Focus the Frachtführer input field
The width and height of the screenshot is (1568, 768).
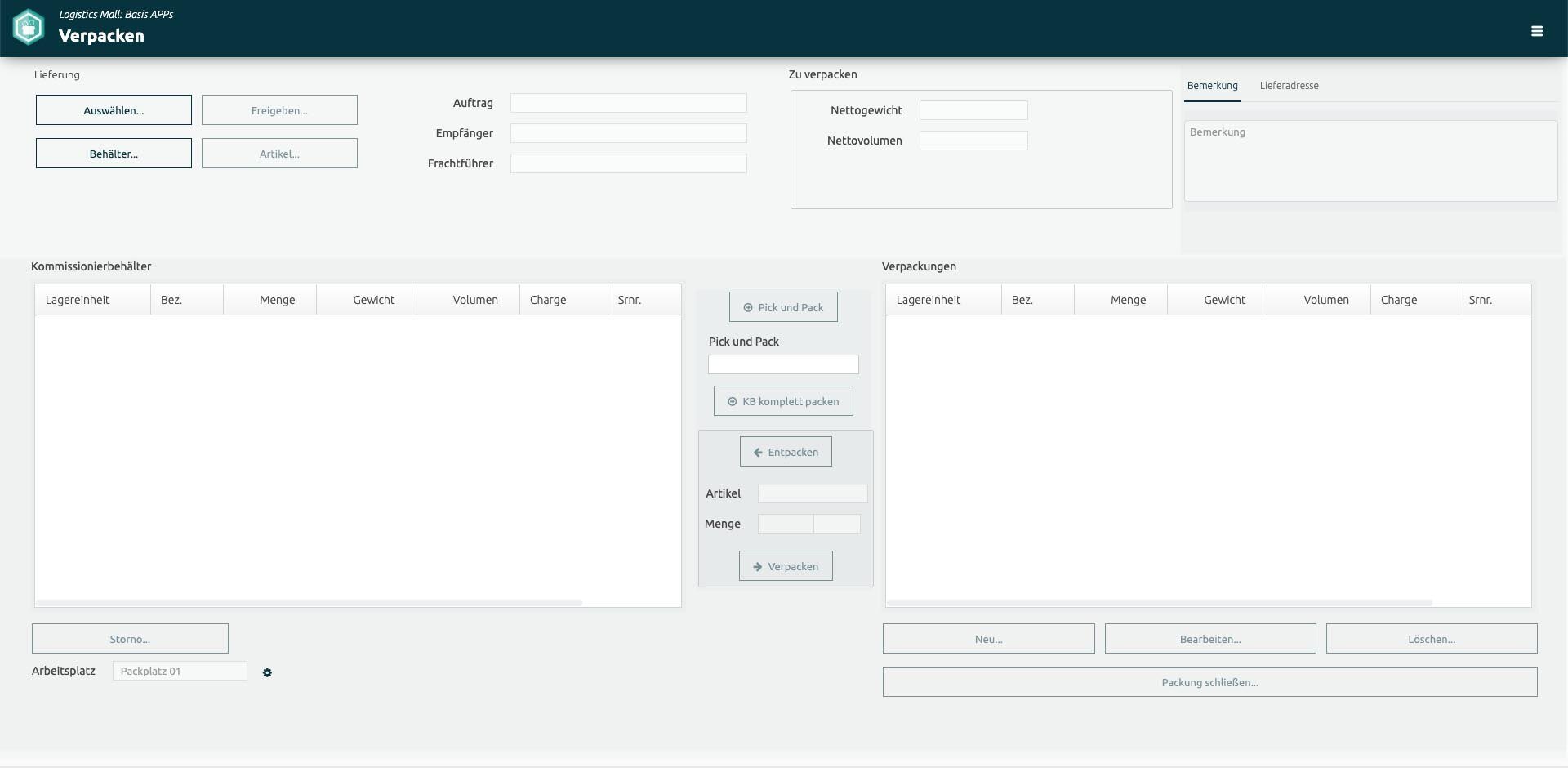pyautogui.click(x=628, y=163)
